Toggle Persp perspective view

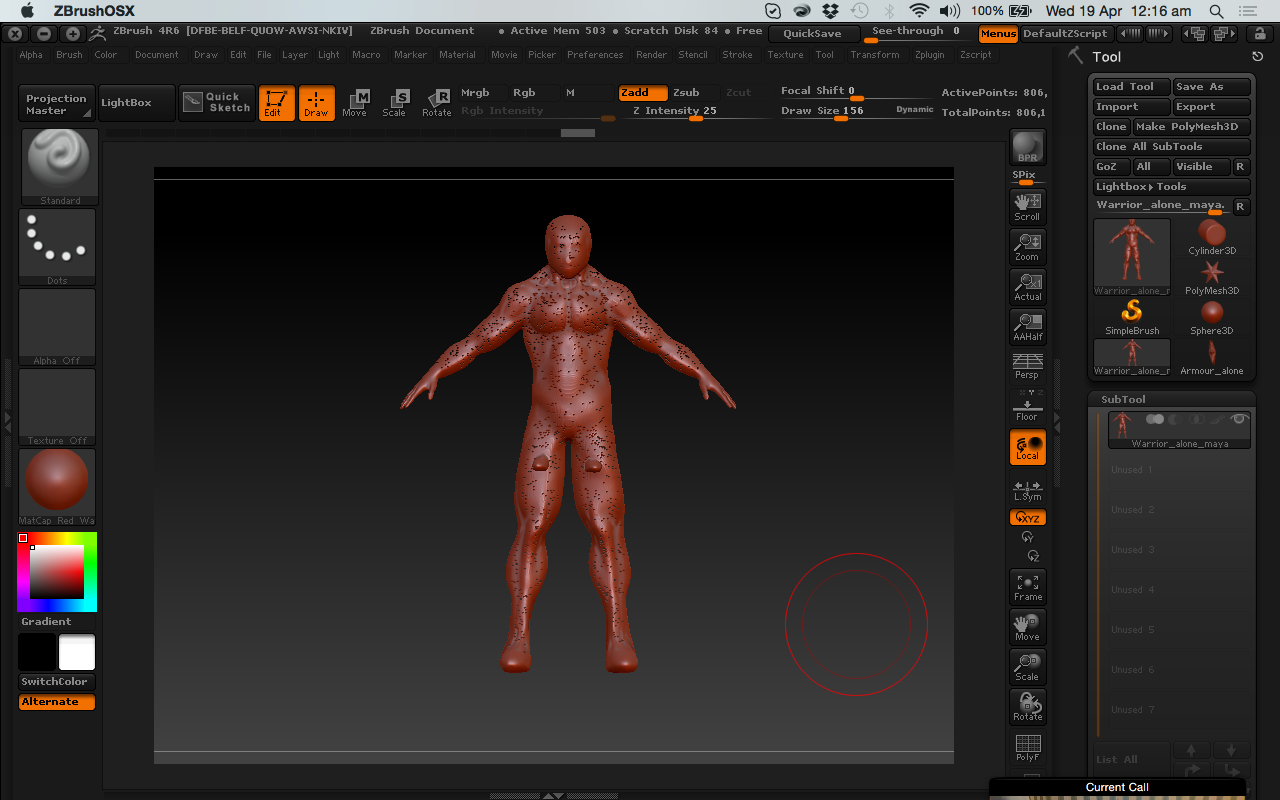1028,366
